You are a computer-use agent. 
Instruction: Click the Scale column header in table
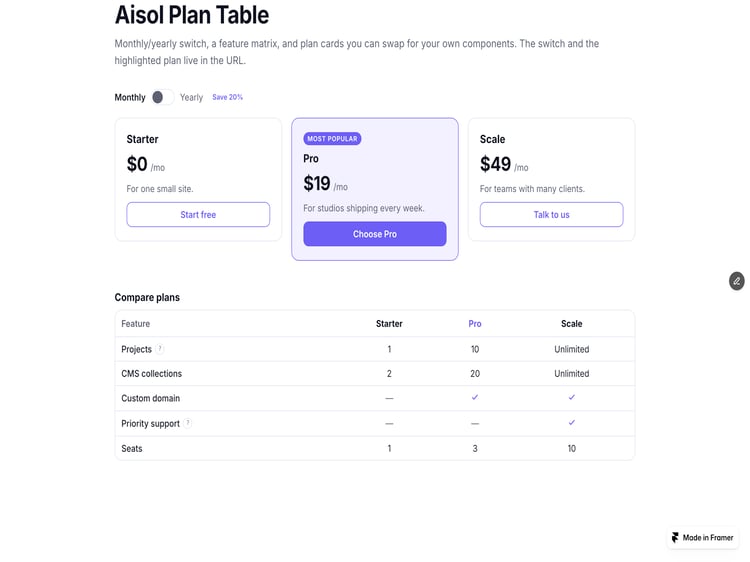click(572, 324)
